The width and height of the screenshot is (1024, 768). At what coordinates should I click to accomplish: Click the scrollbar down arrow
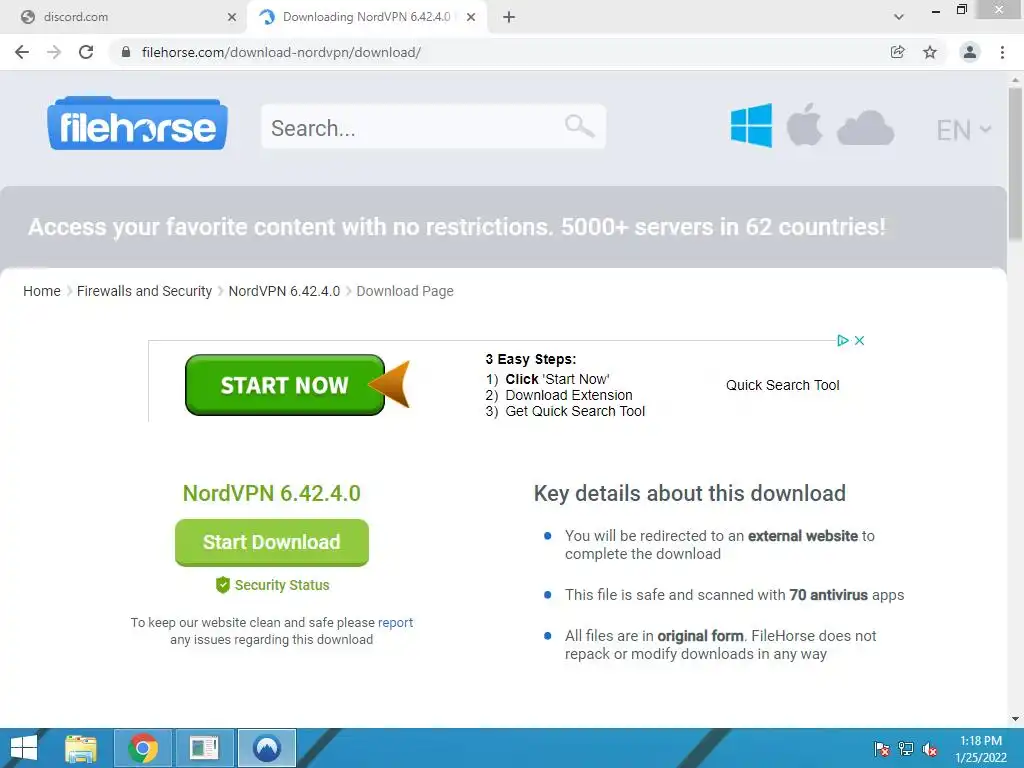pos(1015,719)
